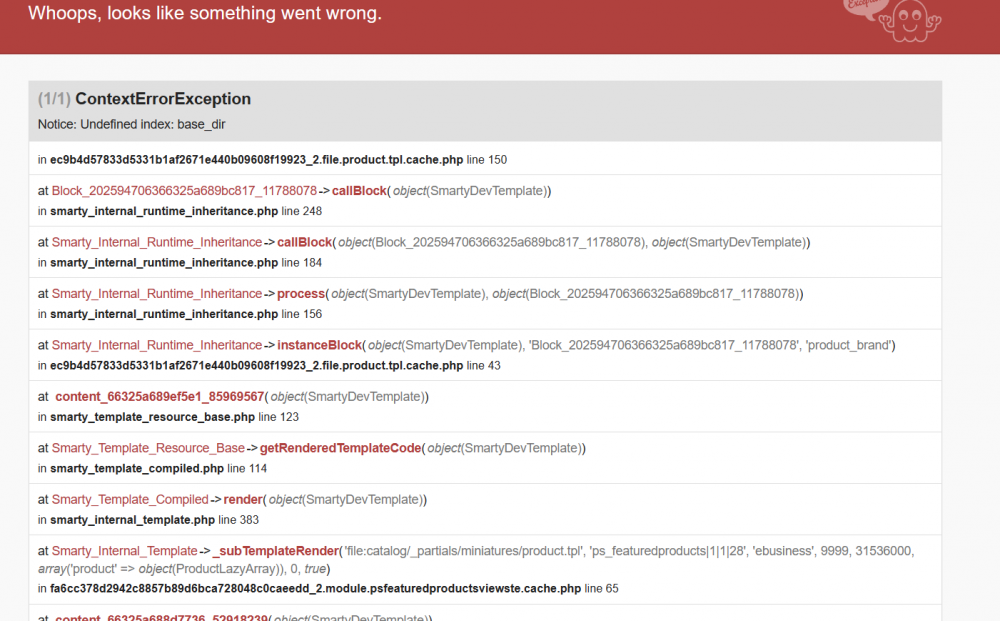Click the process method name
The width and height of the screenshot is (1000, 621).
click(302, 294)
